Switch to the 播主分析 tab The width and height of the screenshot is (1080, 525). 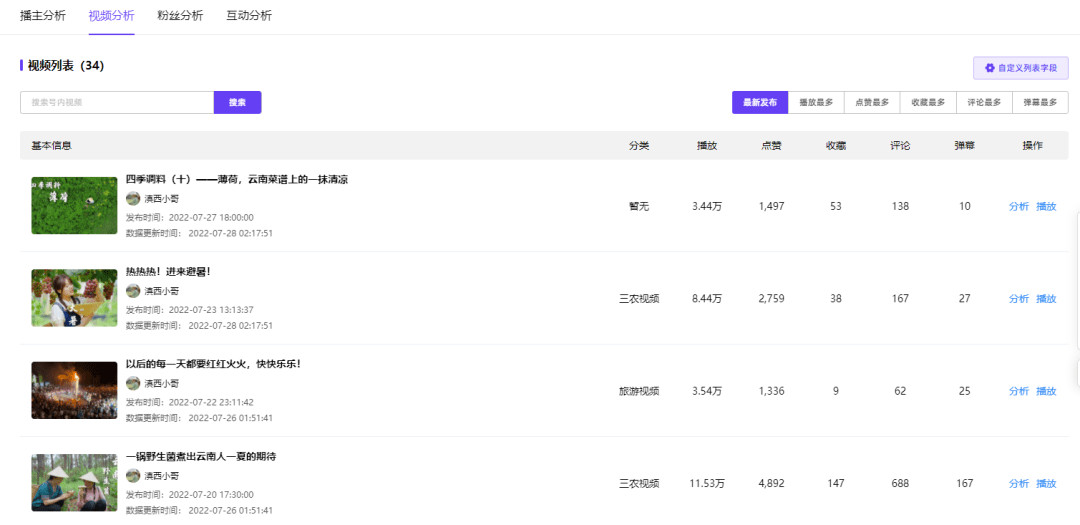[x=43, y=16]
